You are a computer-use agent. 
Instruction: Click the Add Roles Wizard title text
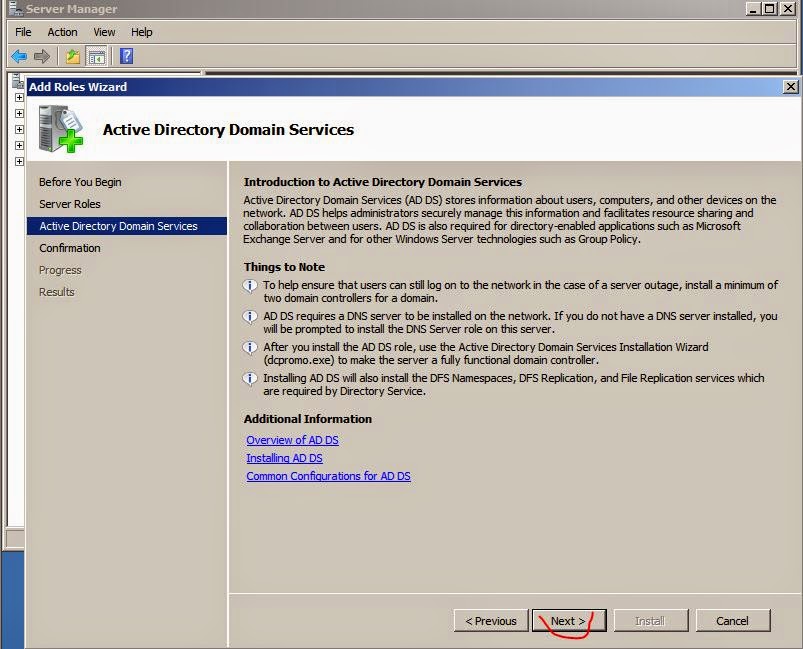78,87
